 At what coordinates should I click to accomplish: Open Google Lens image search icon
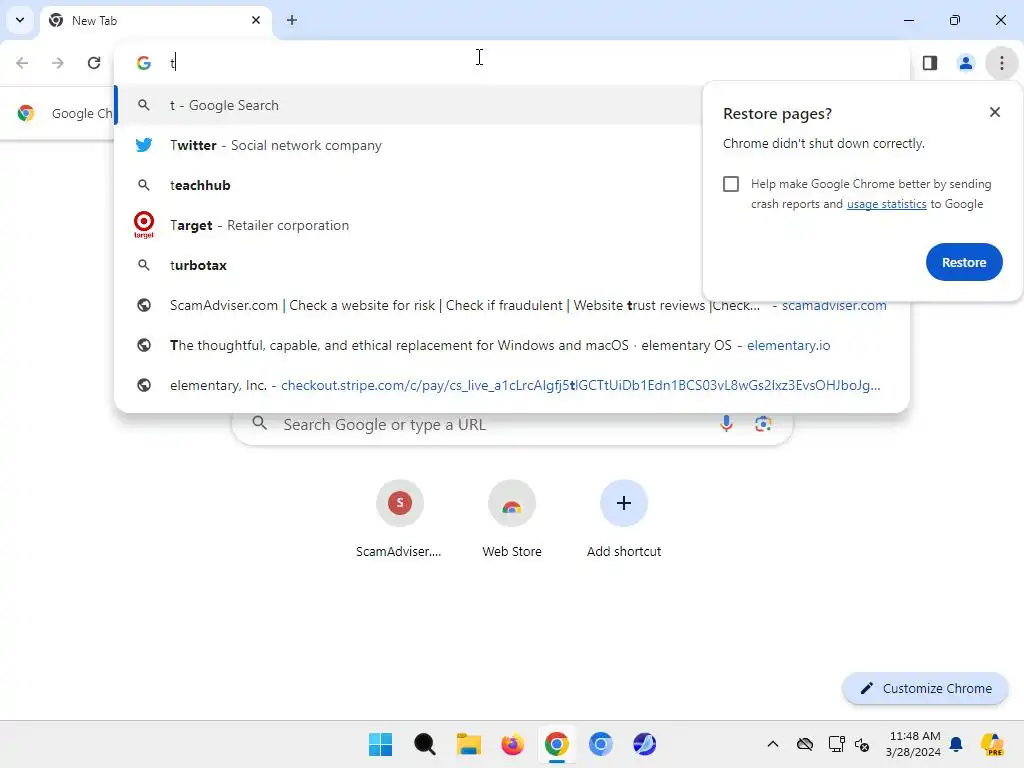point(763,424)
